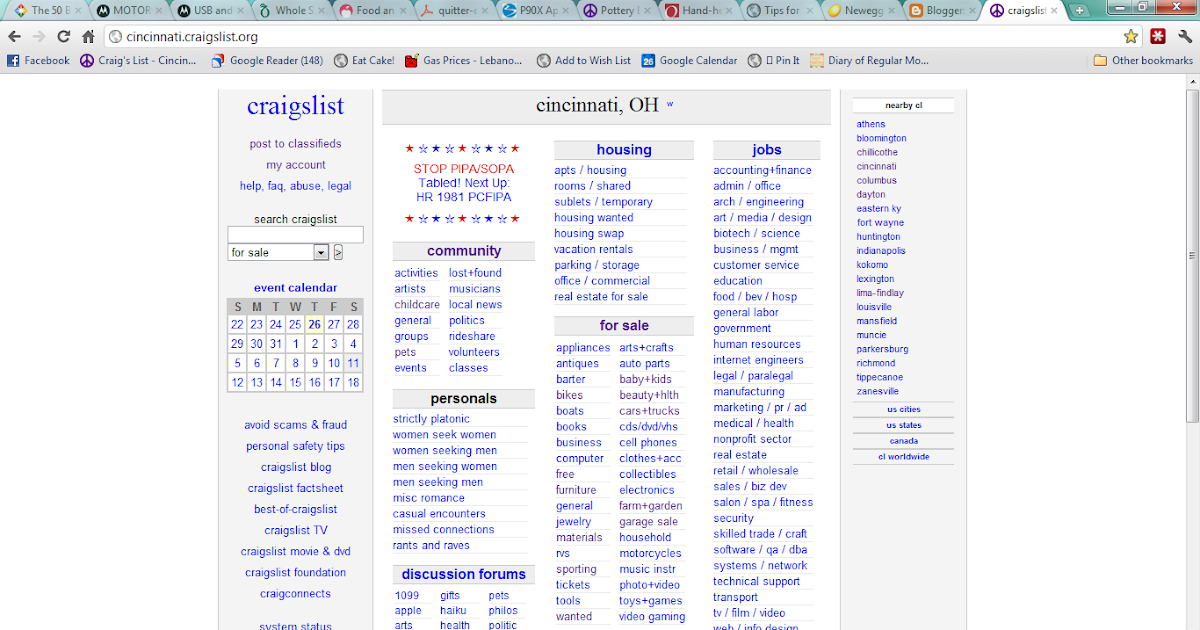Click red extension icon beside the star
Image resolution: width=1200 pixels, height=630 pixels.
click(1158, 36)
